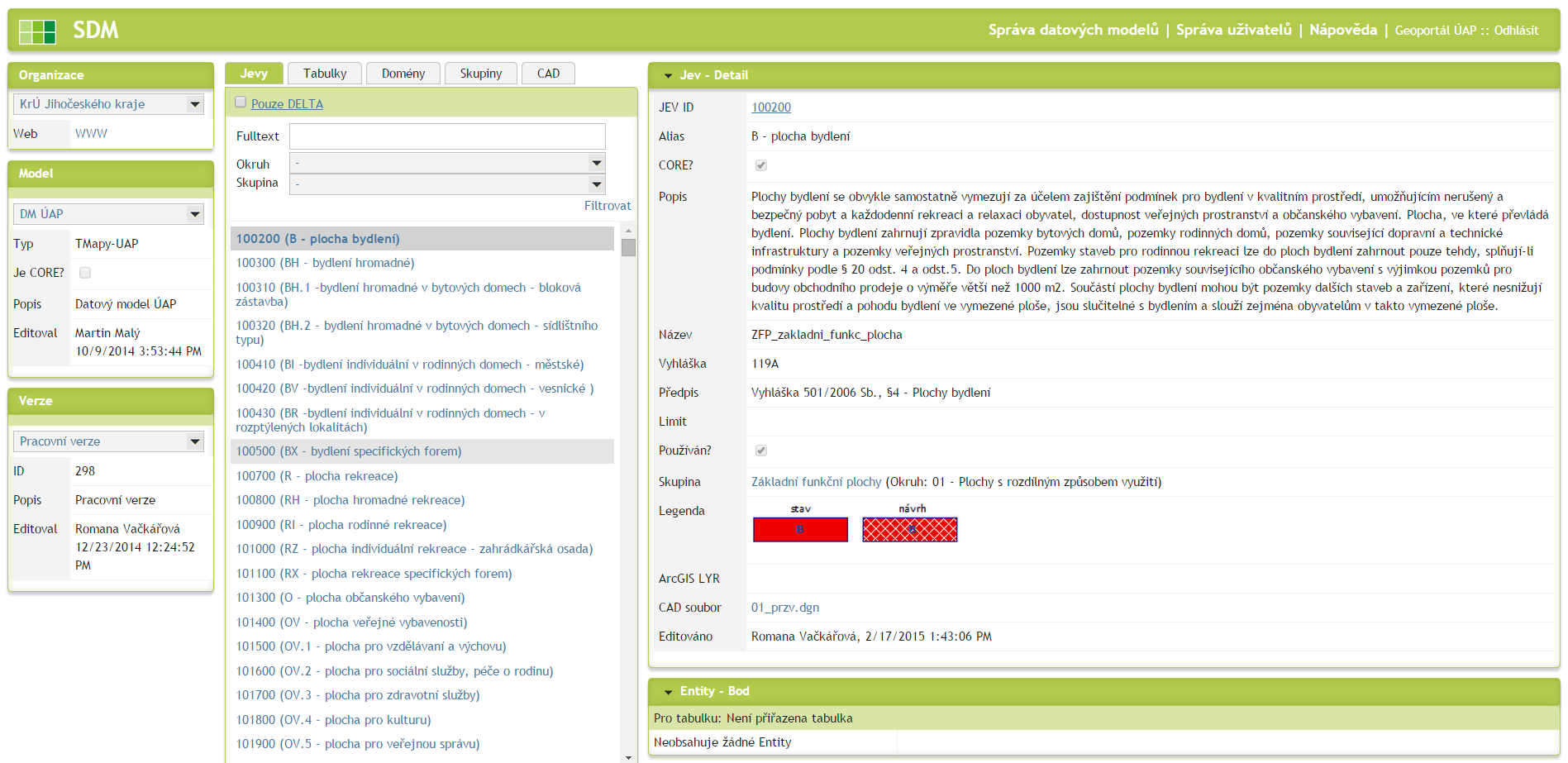Select 100420 BV bydlení vesnické

pyautogui.click(x=422, y=389)
